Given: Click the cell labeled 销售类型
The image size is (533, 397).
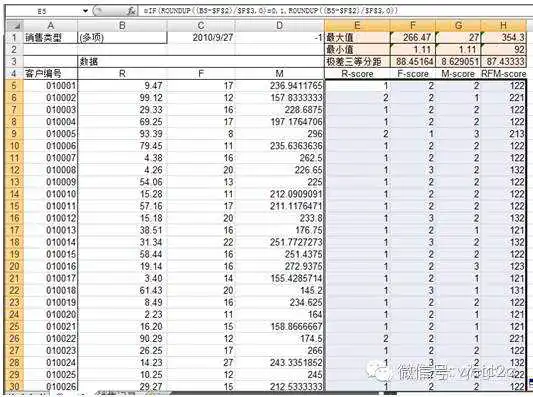Looking at the screenshot, I should [50, 37].
